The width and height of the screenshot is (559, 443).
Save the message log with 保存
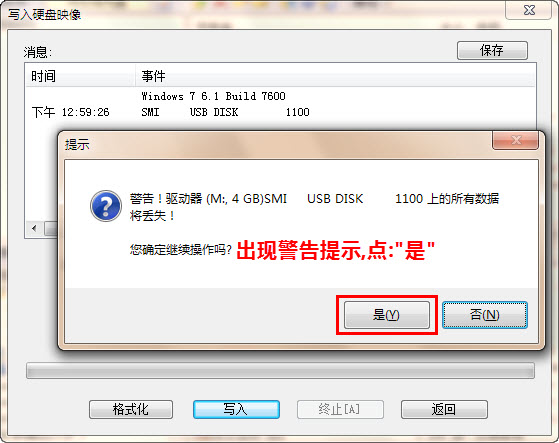coord(492,50)
